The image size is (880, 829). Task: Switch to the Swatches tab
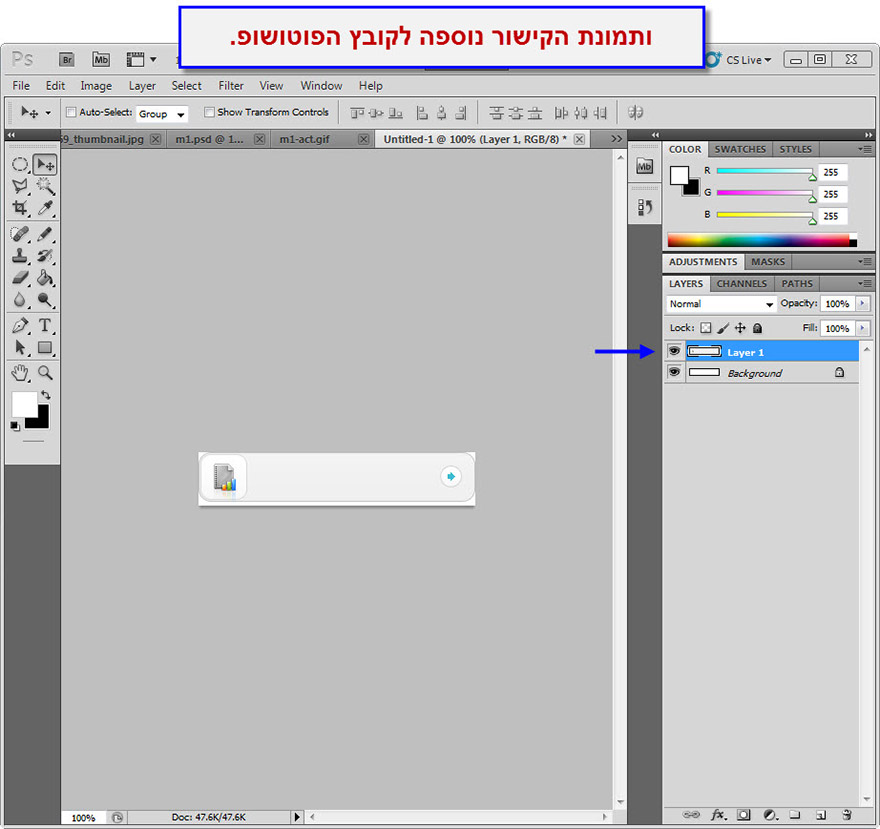point(740,149)
